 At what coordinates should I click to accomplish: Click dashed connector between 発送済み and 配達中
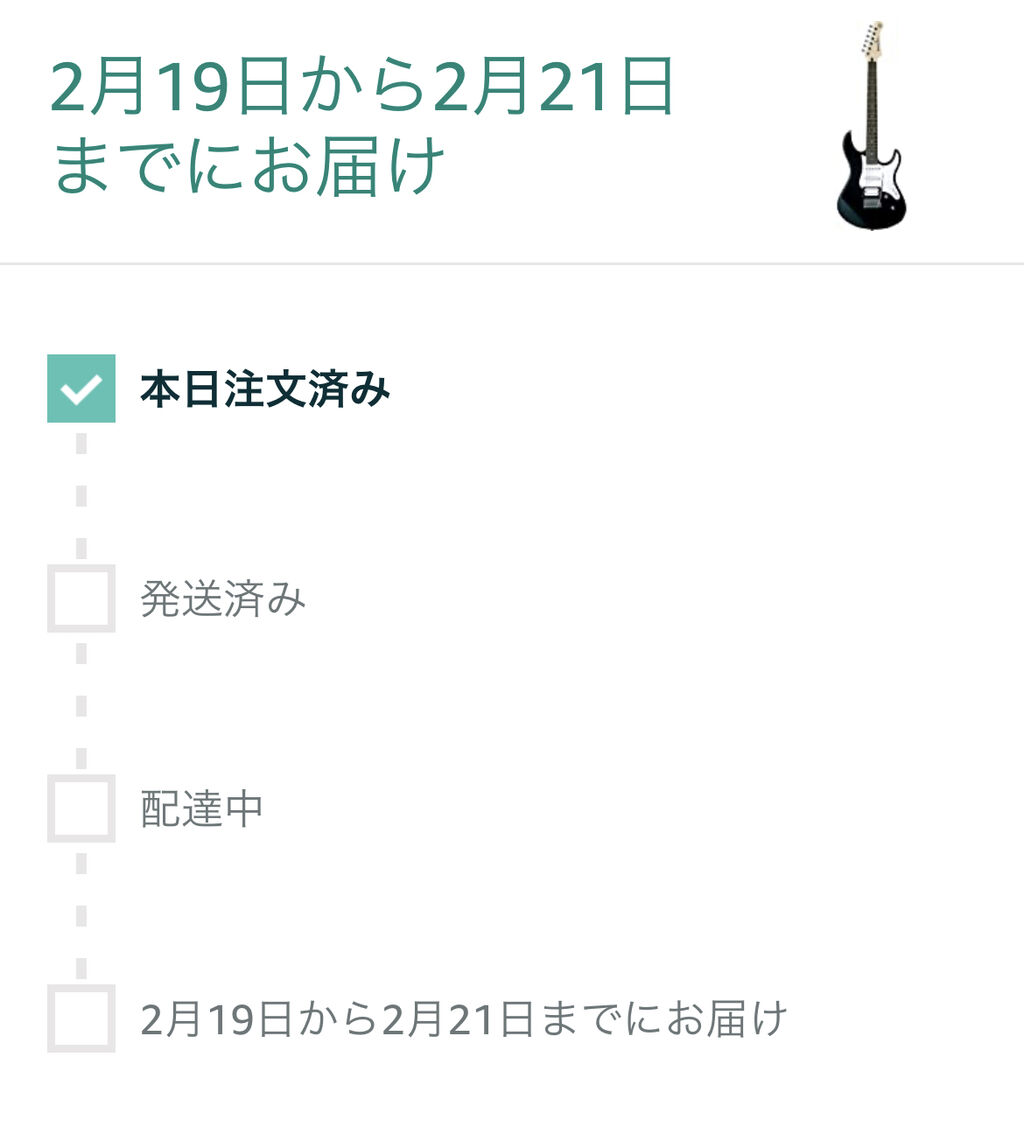coord(81,705)
